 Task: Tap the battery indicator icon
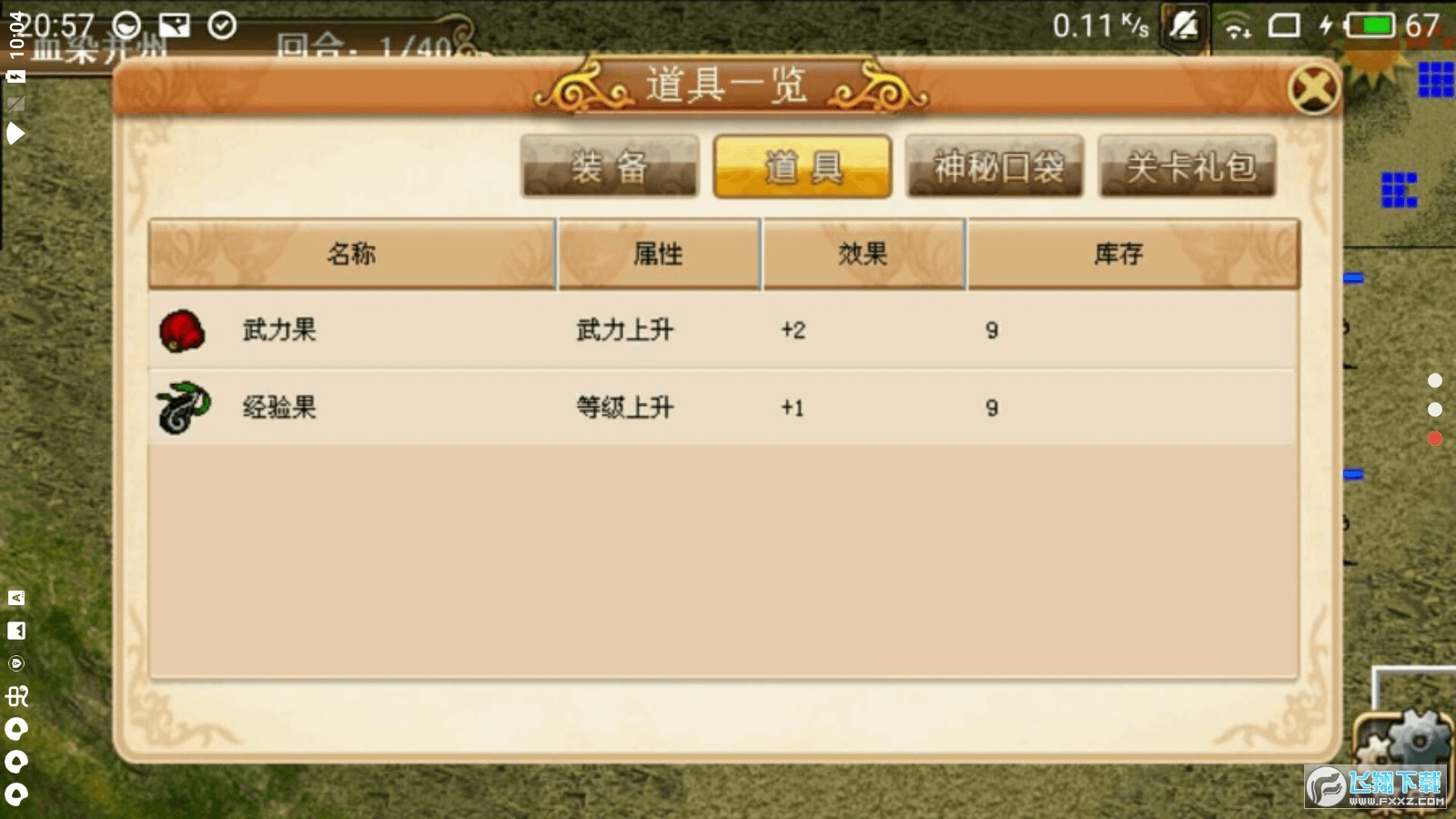pyautogui.click(x=1370, y=25)
